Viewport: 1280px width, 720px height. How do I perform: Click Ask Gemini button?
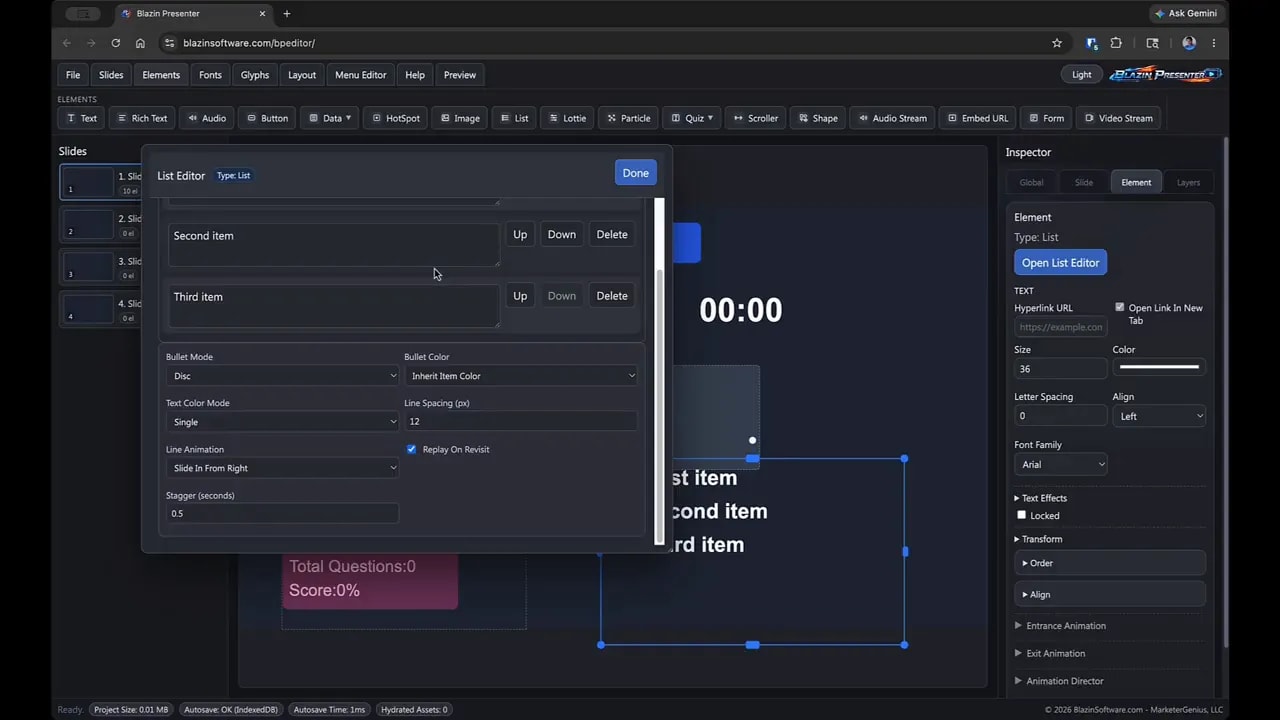pyautogui.click(x=1186, y=14)
